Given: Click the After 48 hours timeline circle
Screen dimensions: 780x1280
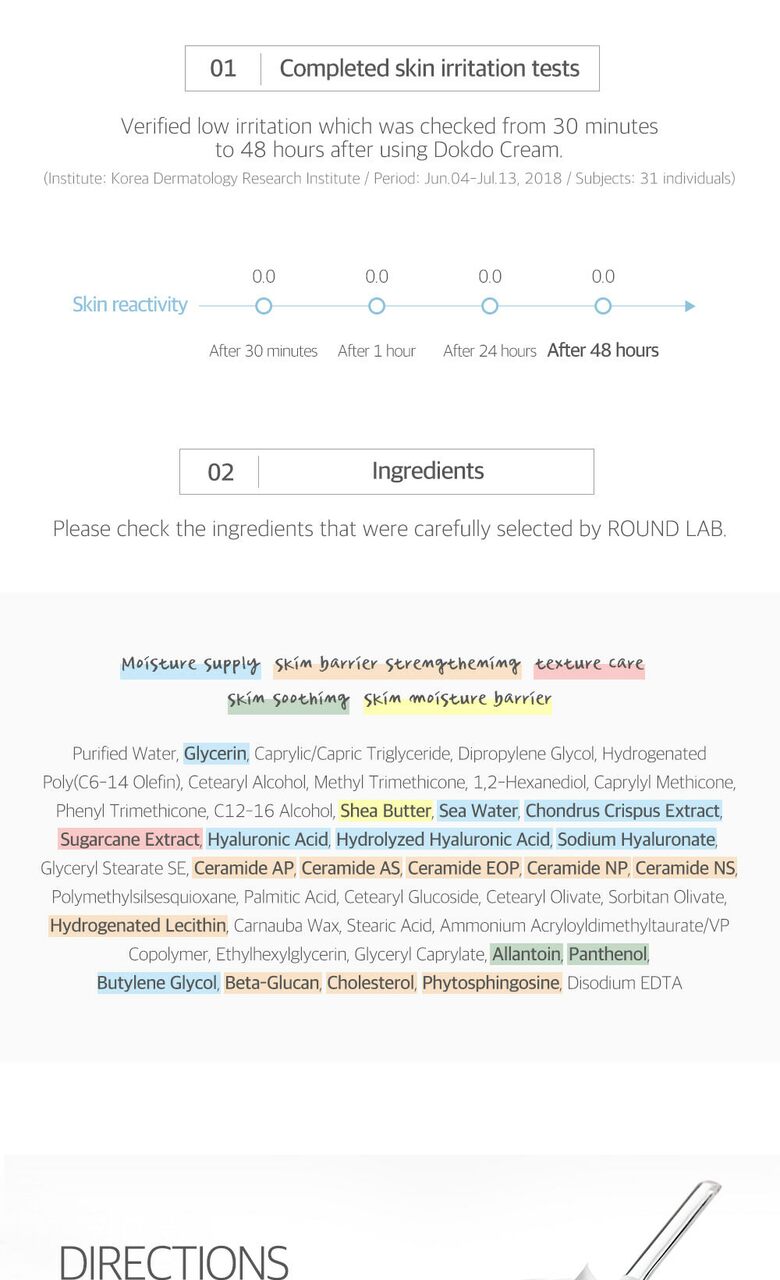Looking at the screenshot, I should (603, 306).
